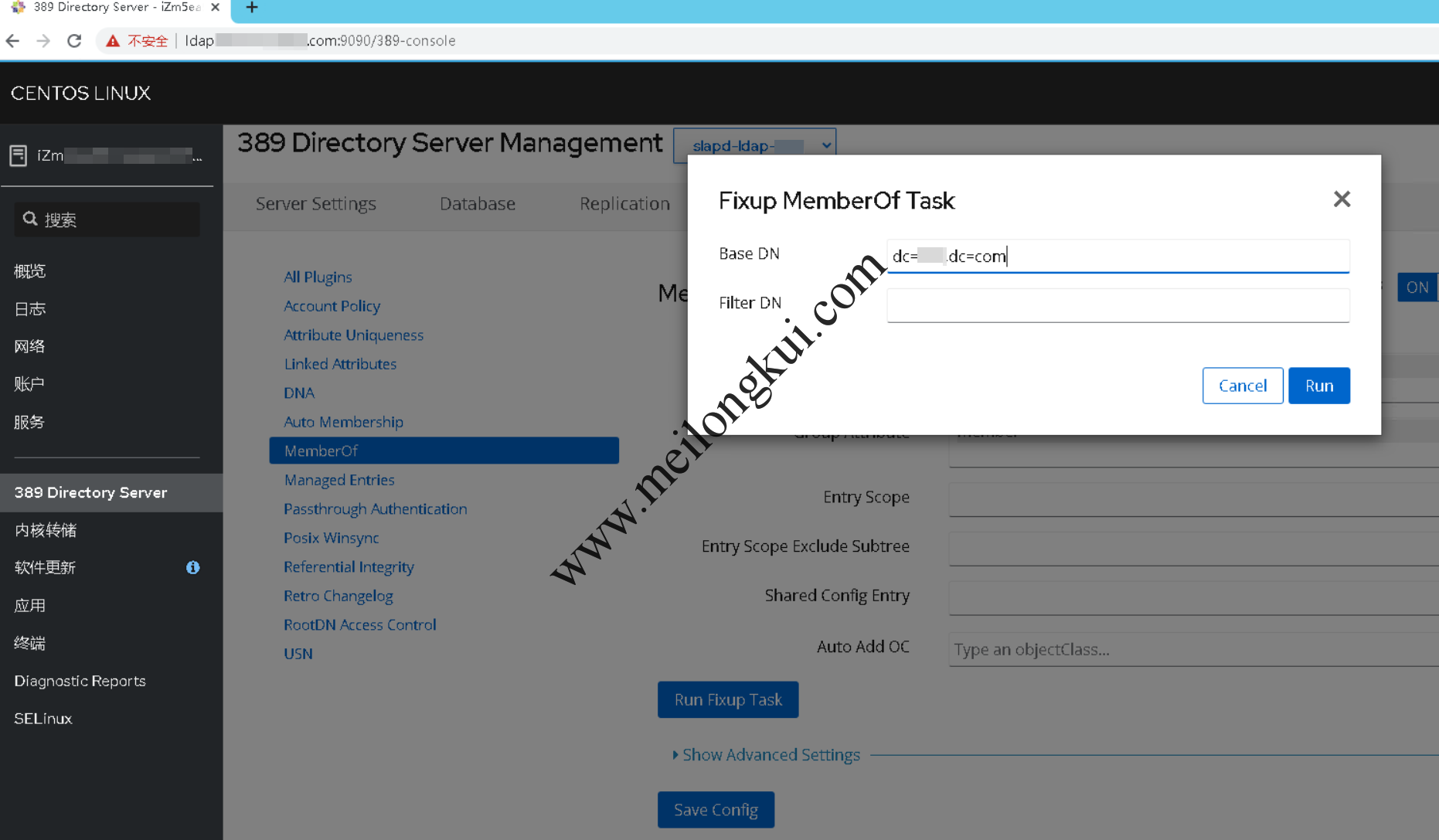This screenshot has height=840, width=1439.
Task: Click Run Fixup Task button
Action: point(727,699)
